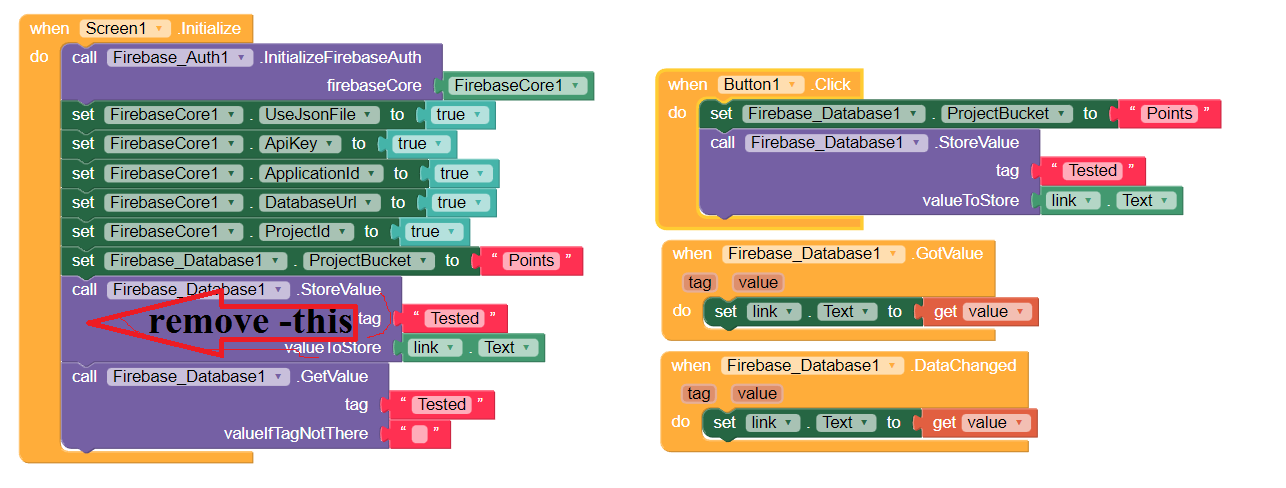The image size is (1286, 488).
Task: Open the Firebase_Database1 dropdown on the ProjectBucket row in Button1.Click
Action: [832, 113]
